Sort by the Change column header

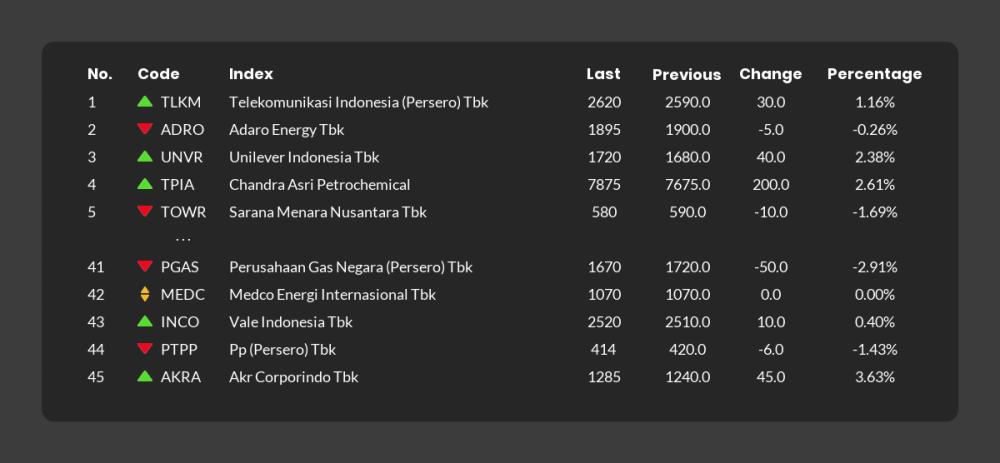(770, 74)
